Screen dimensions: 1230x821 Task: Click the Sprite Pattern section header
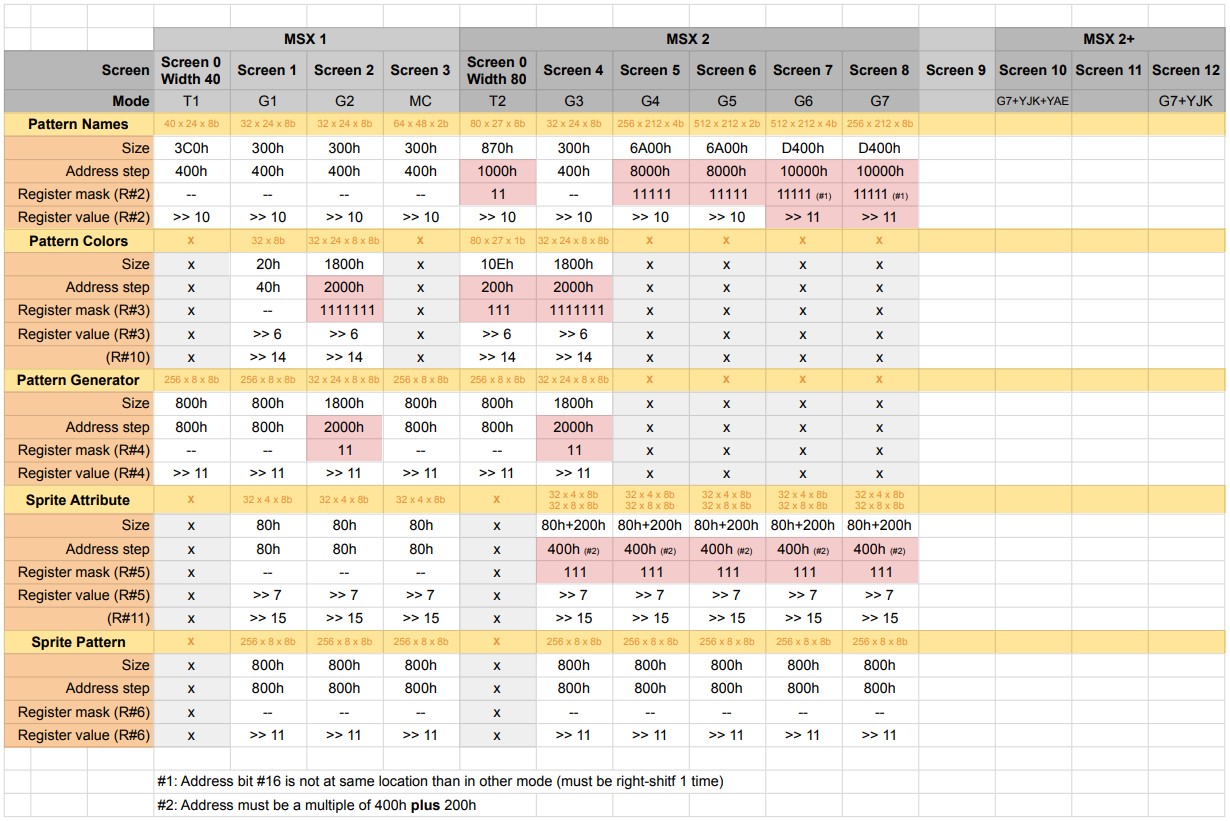[79, 642]
